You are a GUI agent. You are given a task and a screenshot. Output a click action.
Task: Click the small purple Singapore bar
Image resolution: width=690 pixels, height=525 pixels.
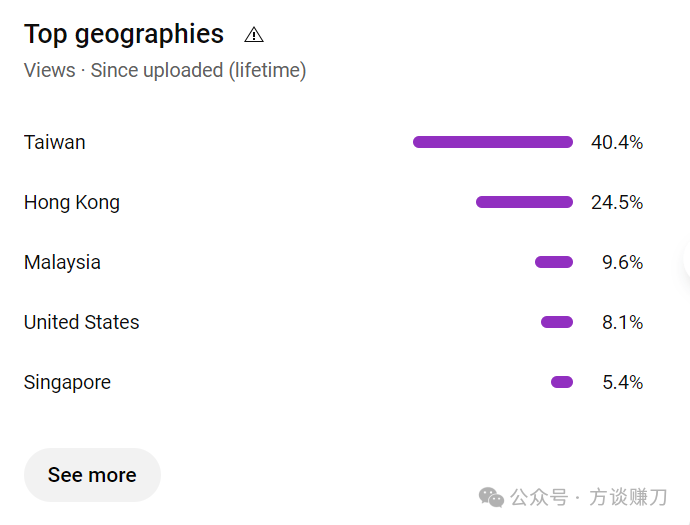(x=562, y=382)
